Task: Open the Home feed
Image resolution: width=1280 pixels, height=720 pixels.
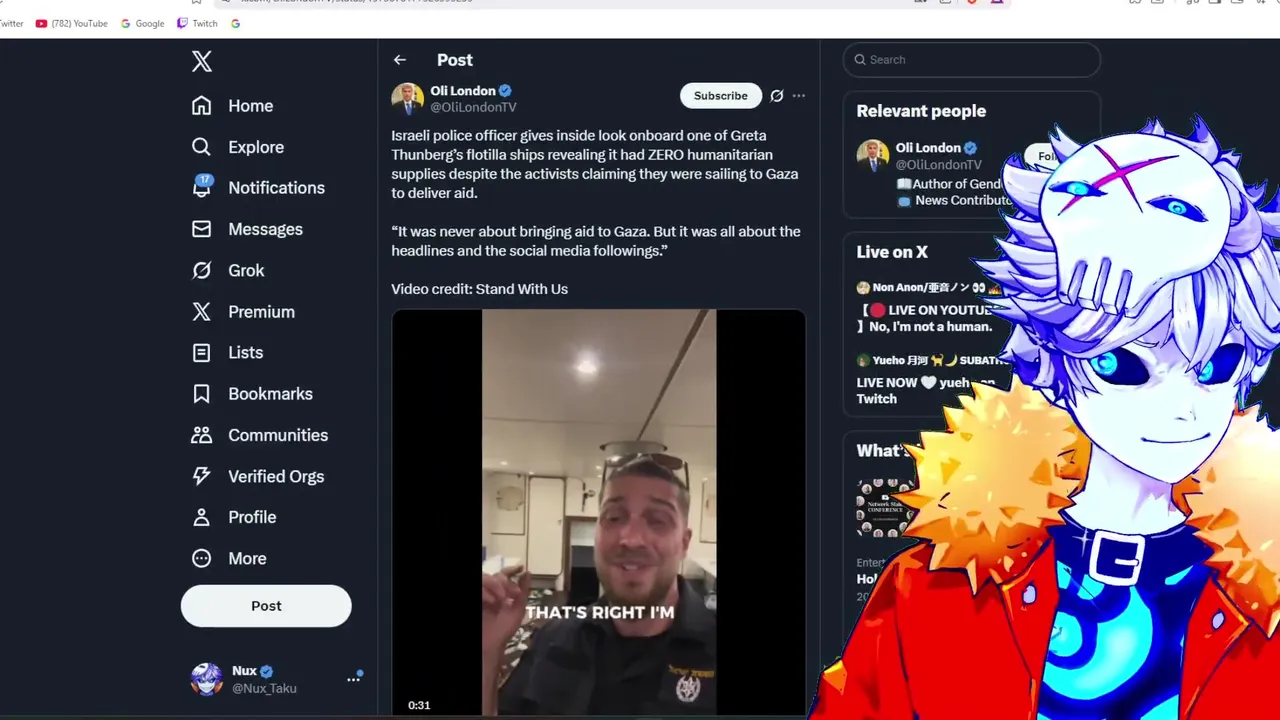Action: point(232,106)
